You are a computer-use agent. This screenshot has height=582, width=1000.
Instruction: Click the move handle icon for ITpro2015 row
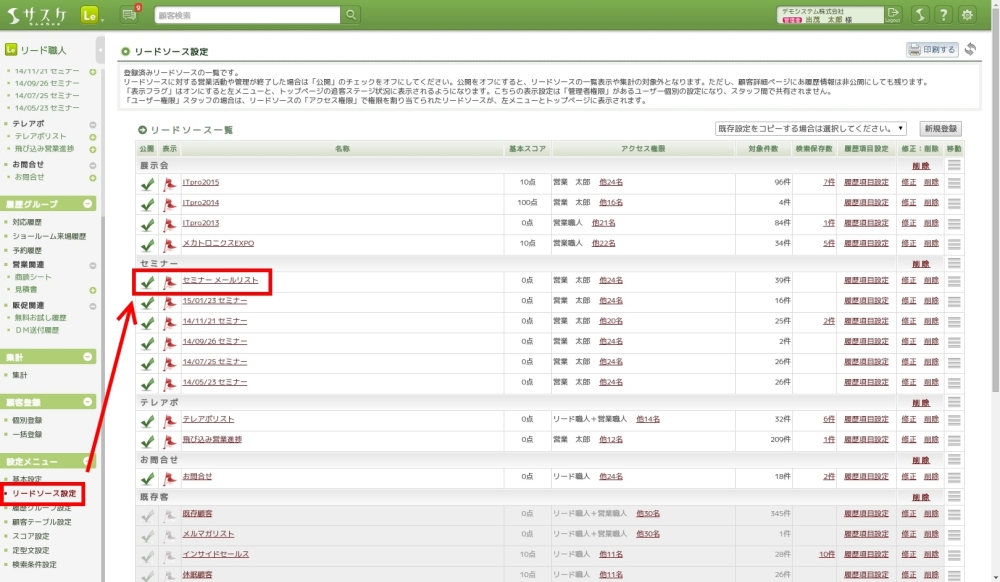pos(954,183)
